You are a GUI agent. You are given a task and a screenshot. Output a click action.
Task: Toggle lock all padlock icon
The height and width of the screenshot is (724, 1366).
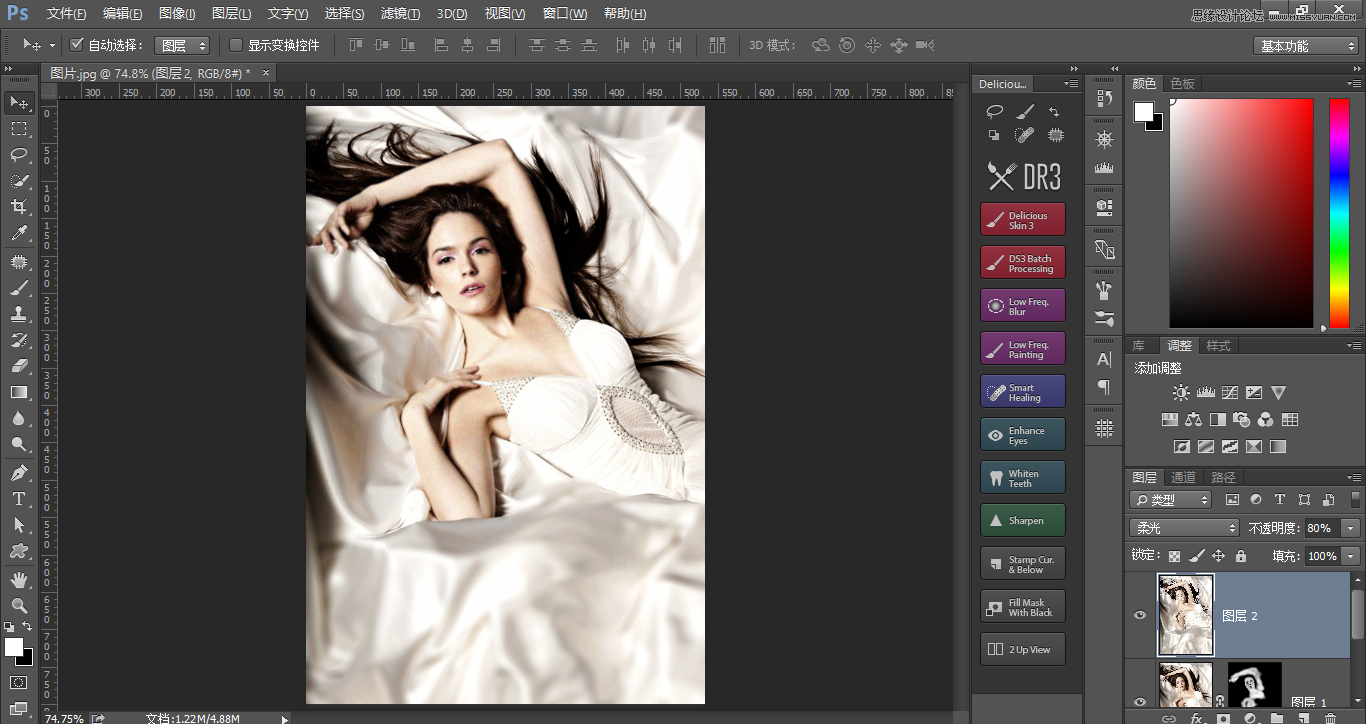tap(1241, 556)
